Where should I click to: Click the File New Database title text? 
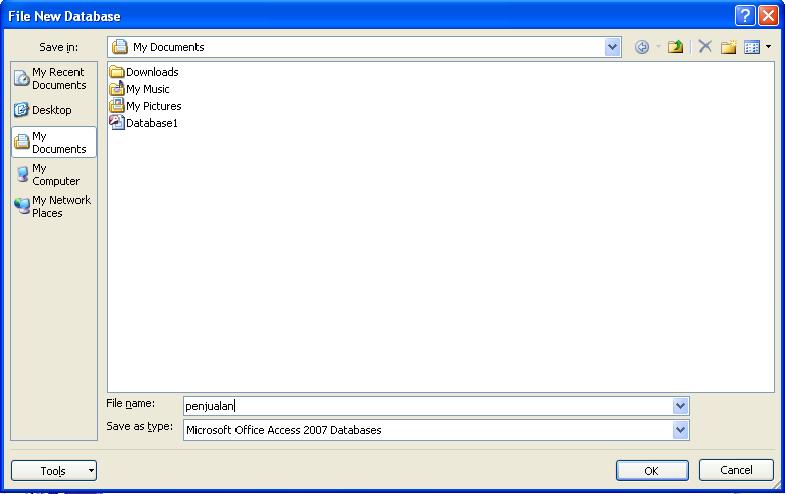[x=64, y=17]
